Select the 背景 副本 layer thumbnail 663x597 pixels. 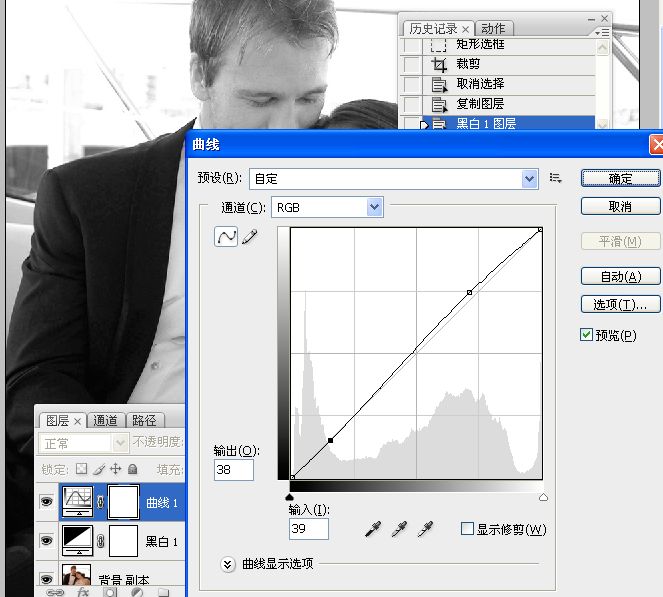(x=77, y=575)
